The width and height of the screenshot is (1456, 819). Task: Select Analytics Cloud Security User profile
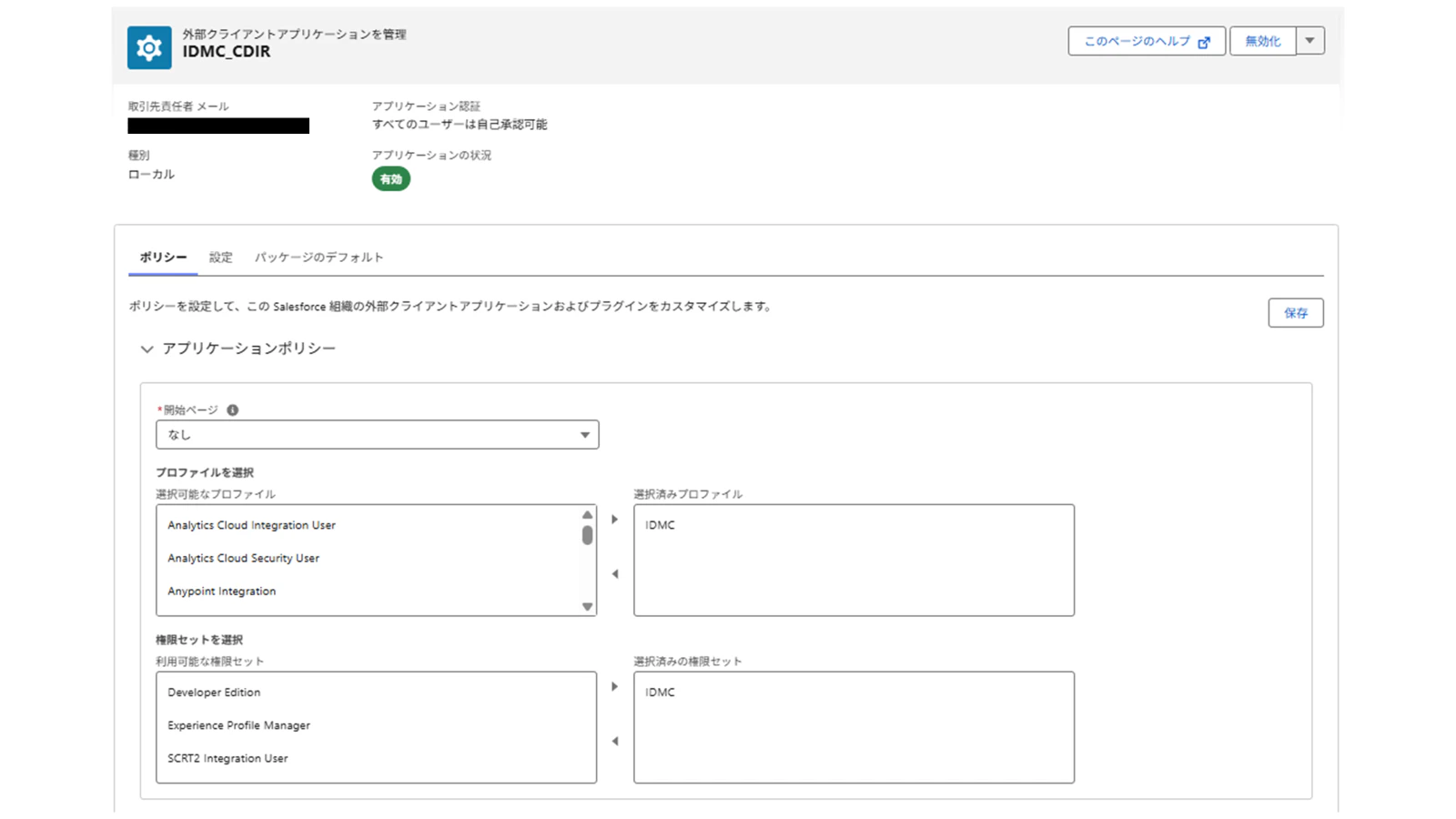[x=243, y=558]
